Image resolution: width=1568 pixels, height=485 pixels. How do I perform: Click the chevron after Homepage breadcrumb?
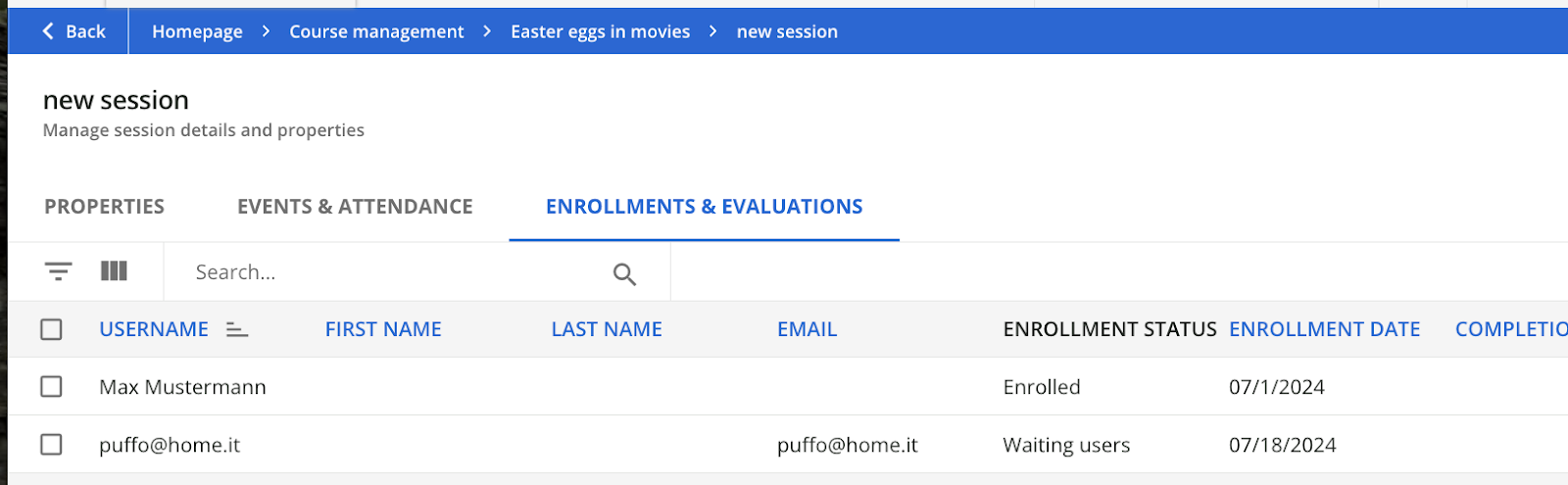(x=266, y=31)
